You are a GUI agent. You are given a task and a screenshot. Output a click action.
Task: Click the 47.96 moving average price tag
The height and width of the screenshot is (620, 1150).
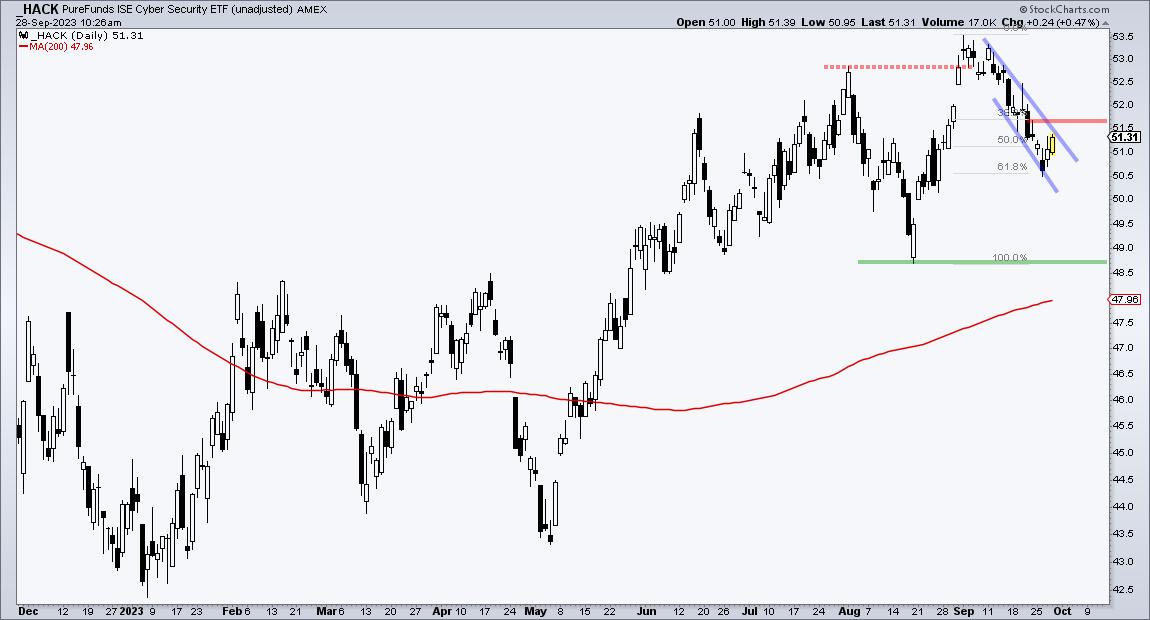[1125, 299]
